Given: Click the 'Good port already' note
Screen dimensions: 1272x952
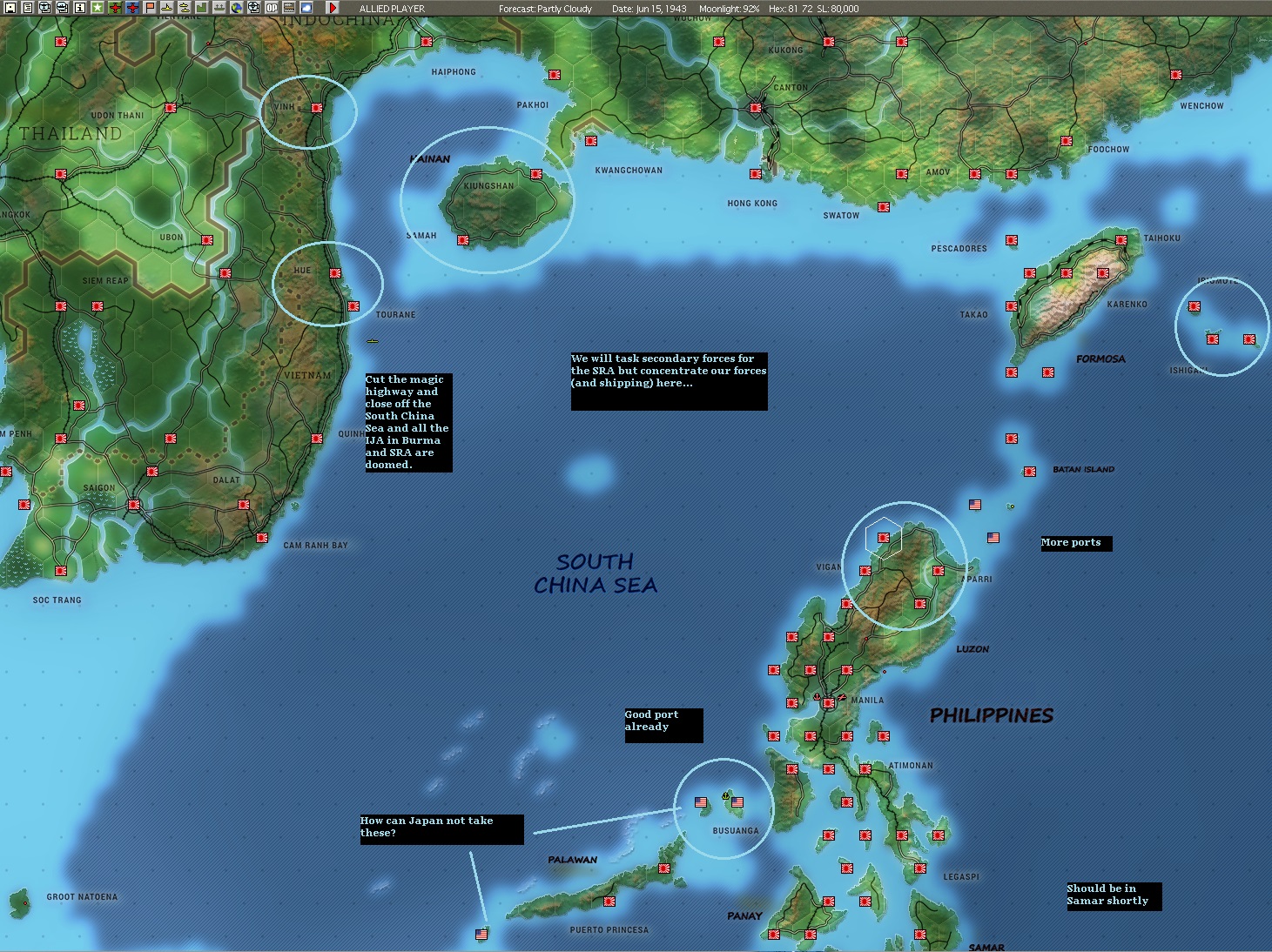Looking at the screenshot, I should 663,726.
